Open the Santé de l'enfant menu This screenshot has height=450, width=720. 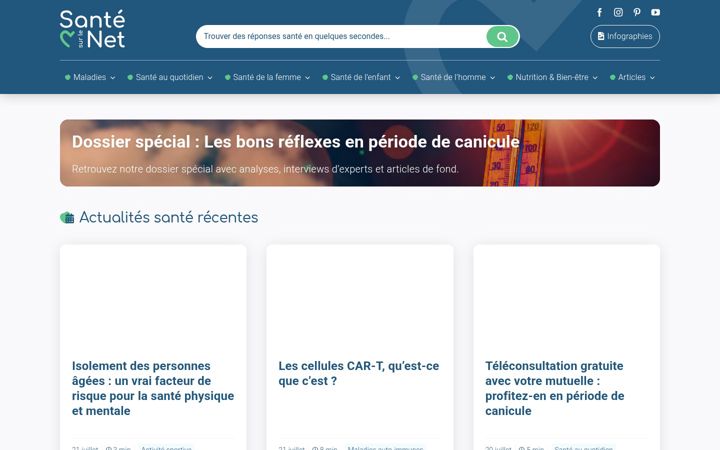click(x=360, y=77)
